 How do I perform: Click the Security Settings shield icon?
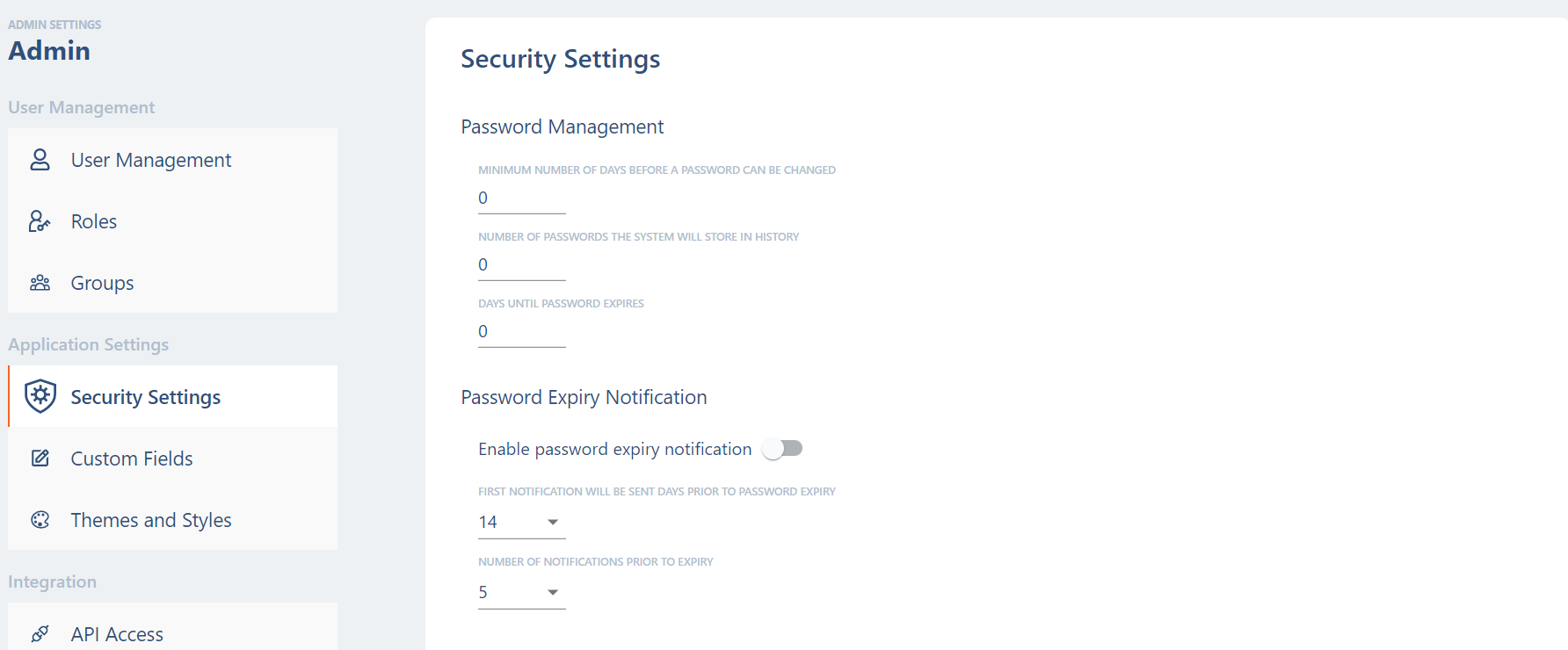40,396
